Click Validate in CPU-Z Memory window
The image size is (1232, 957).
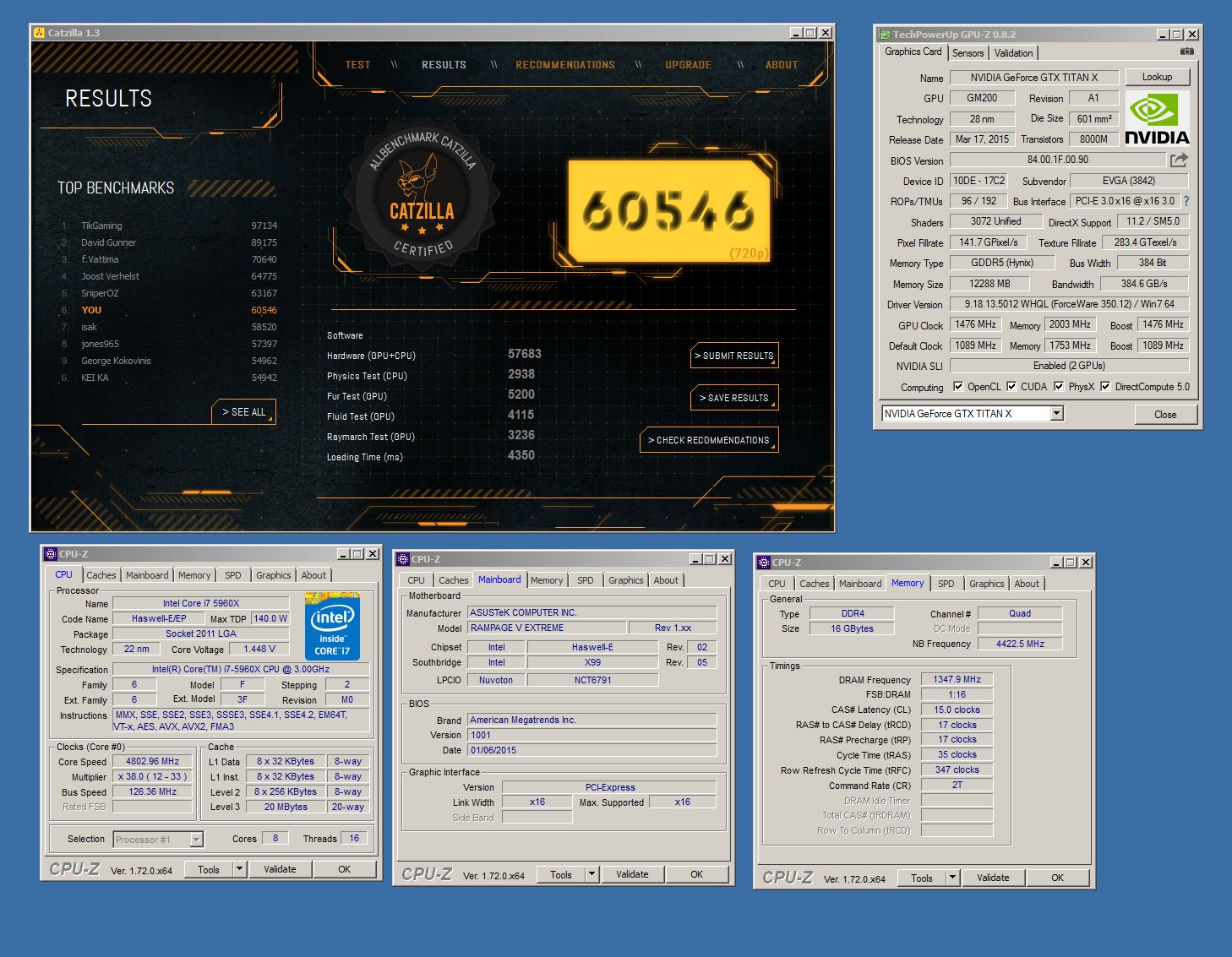coord(993,878)
